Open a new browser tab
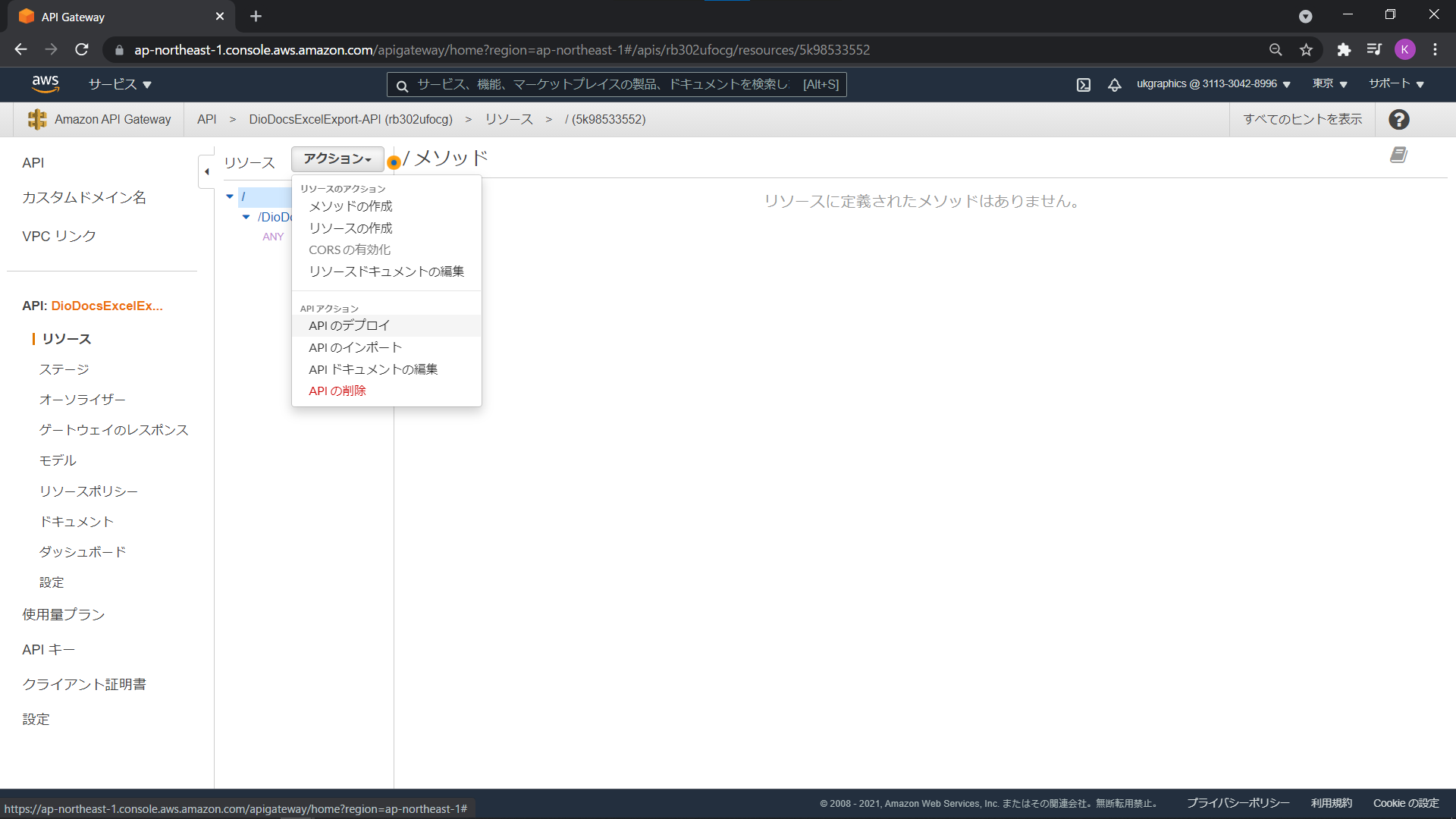The width and height of the screenshot is (1456, 819). click(256, 16)
